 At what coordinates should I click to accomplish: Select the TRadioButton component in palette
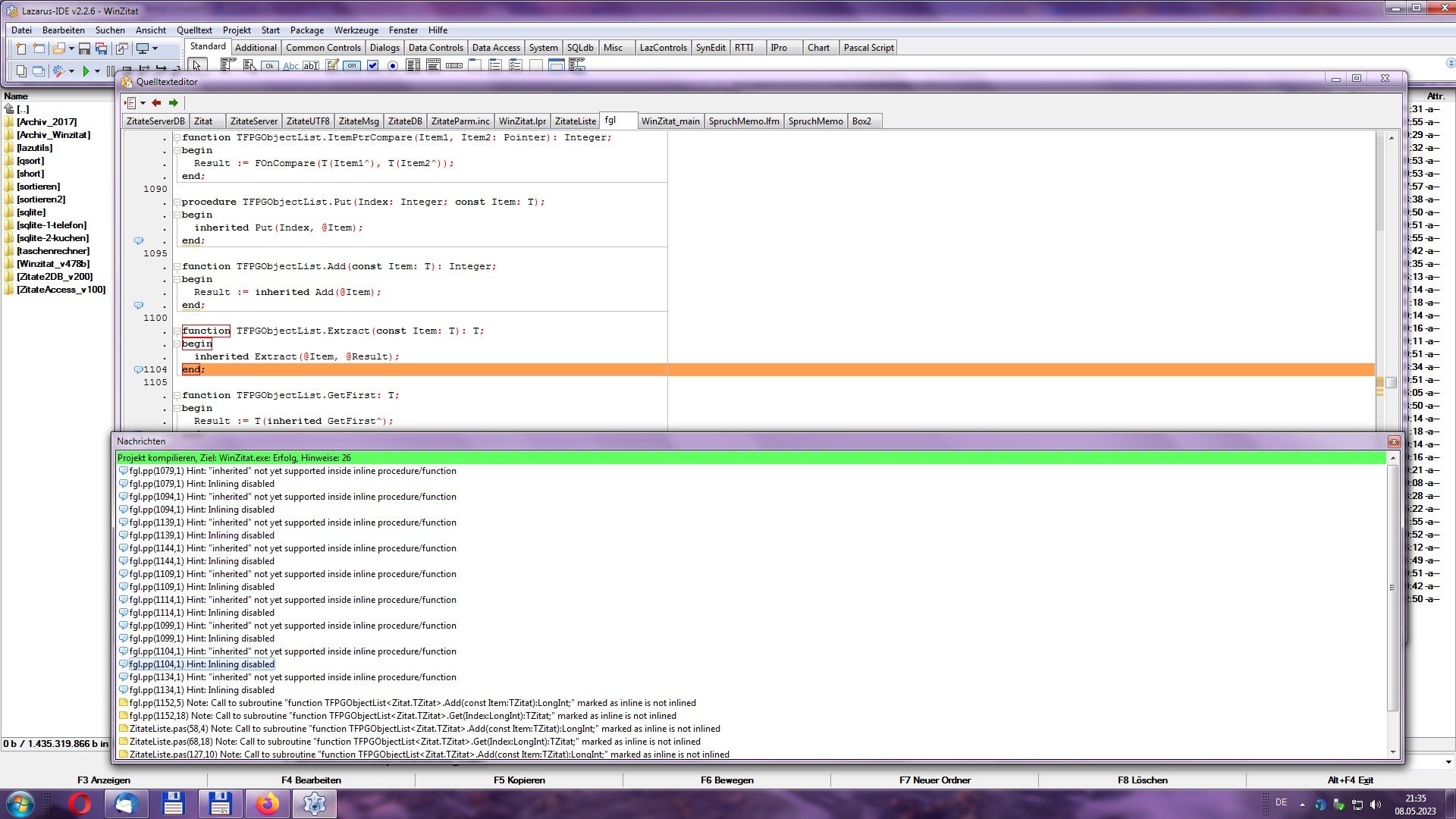coord(393,66)
